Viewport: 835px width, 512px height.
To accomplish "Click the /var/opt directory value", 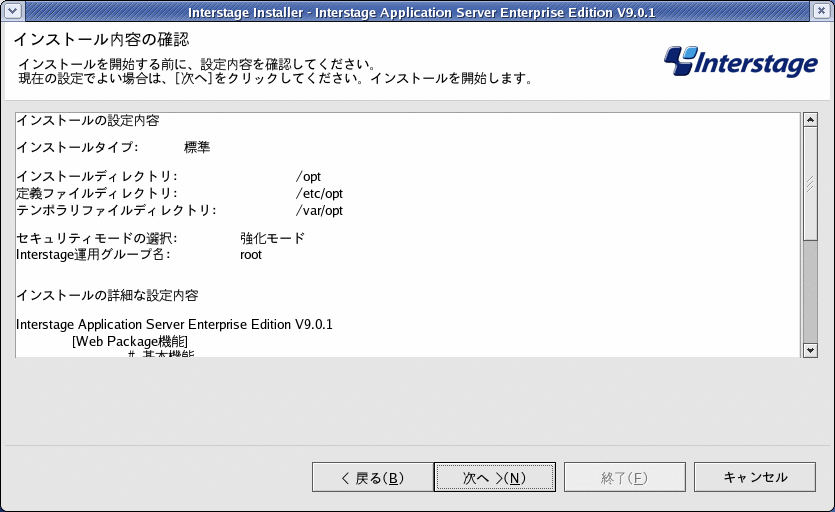I will (x=319, y=210).
